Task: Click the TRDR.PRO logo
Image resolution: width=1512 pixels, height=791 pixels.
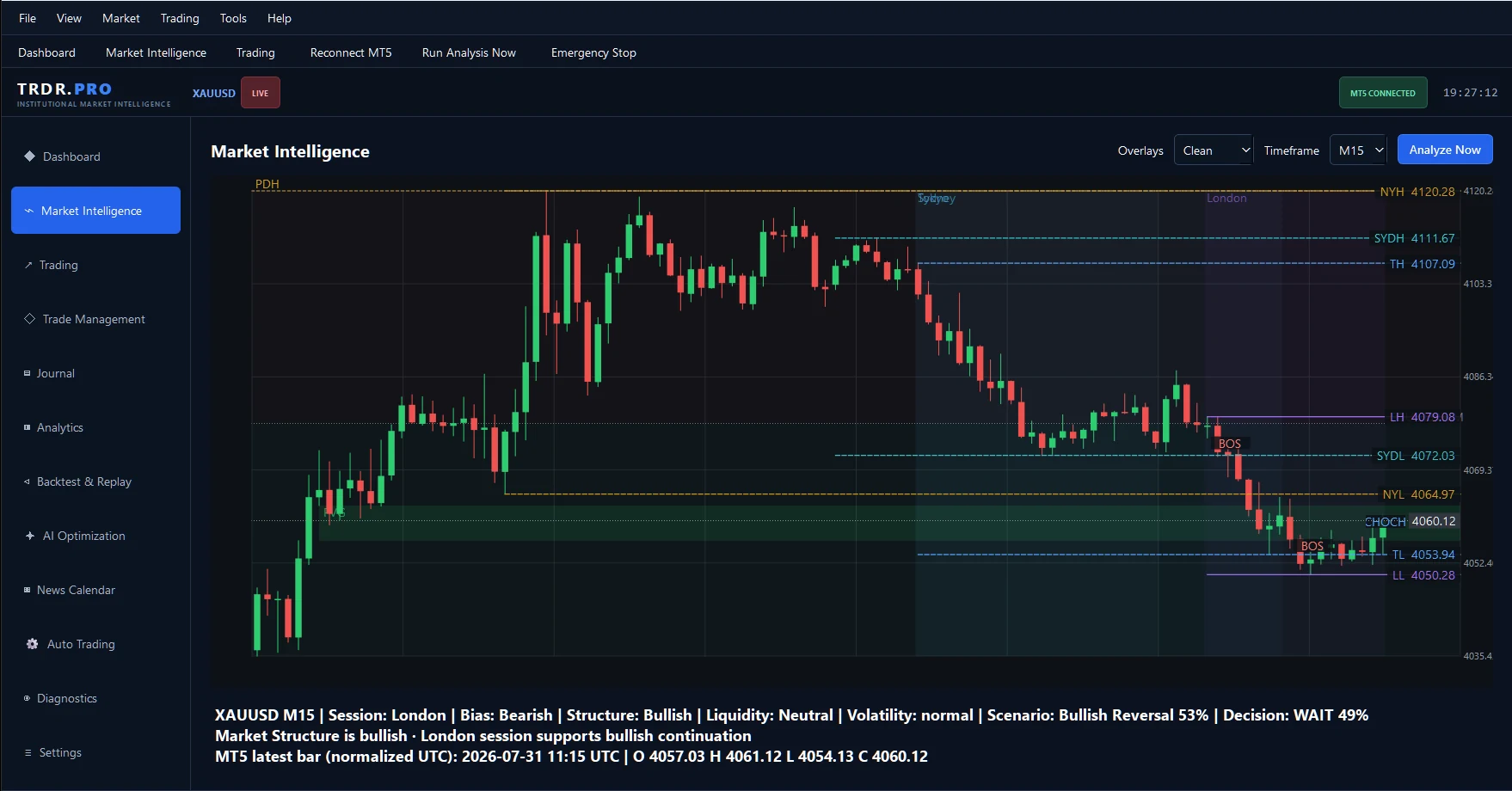Action: [x=94, y=93]
